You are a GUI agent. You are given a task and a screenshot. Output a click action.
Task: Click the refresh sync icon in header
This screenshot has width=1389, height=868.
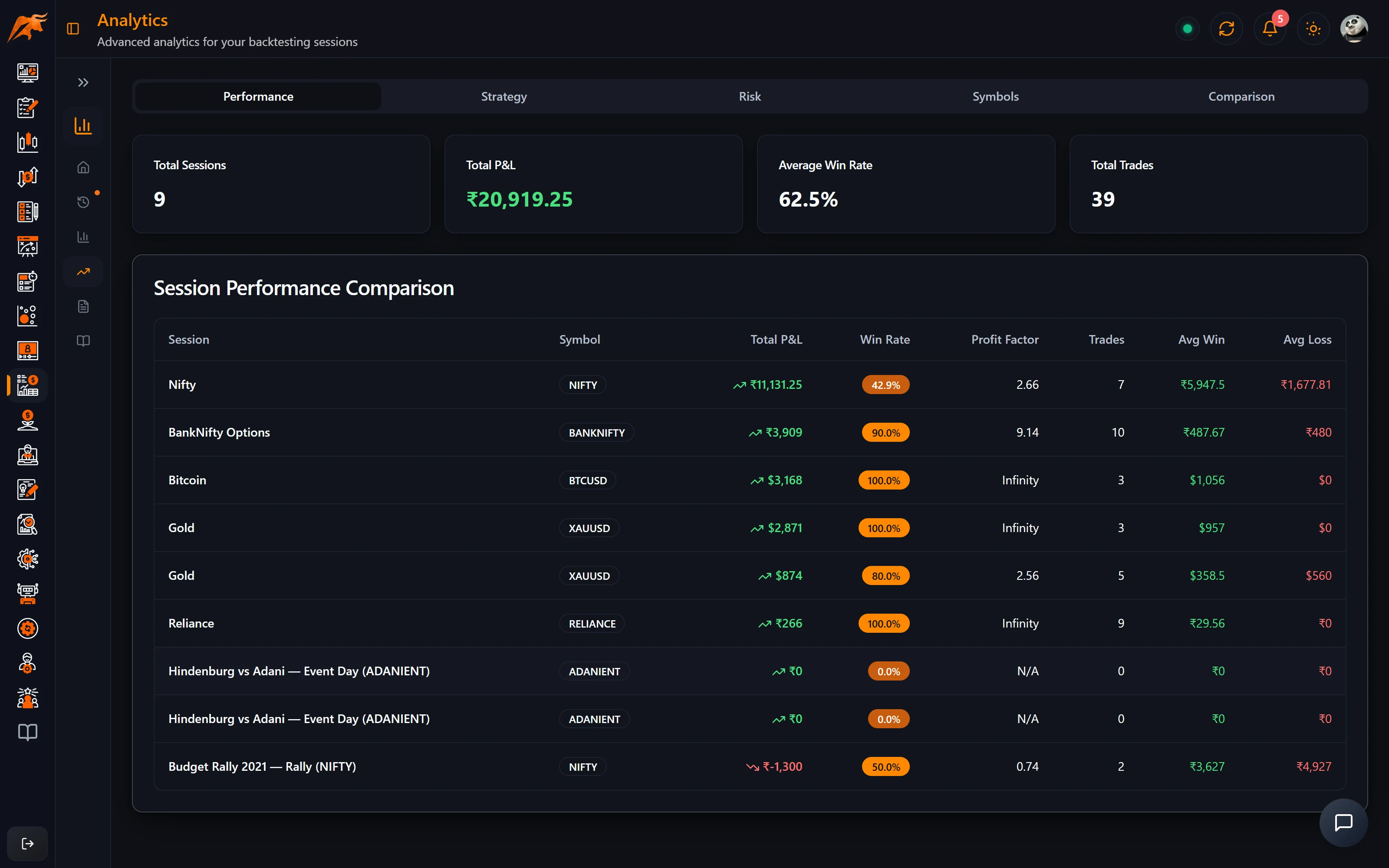(1227, 29)
